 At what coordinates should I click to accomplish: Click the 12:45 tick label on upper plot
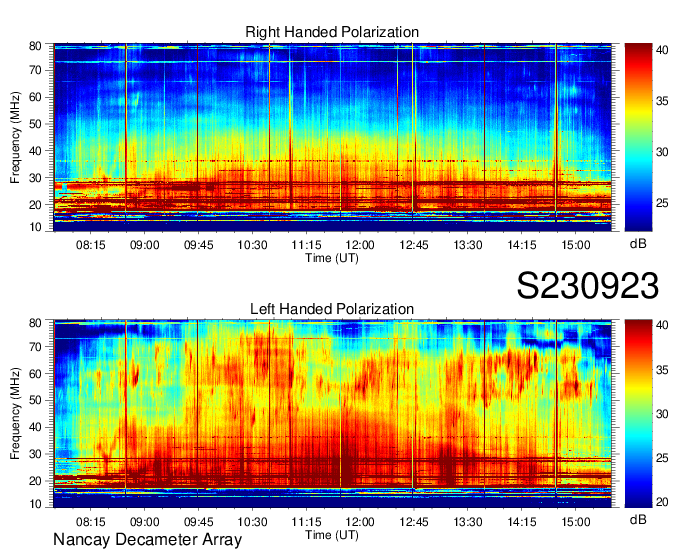pos(414,245)
